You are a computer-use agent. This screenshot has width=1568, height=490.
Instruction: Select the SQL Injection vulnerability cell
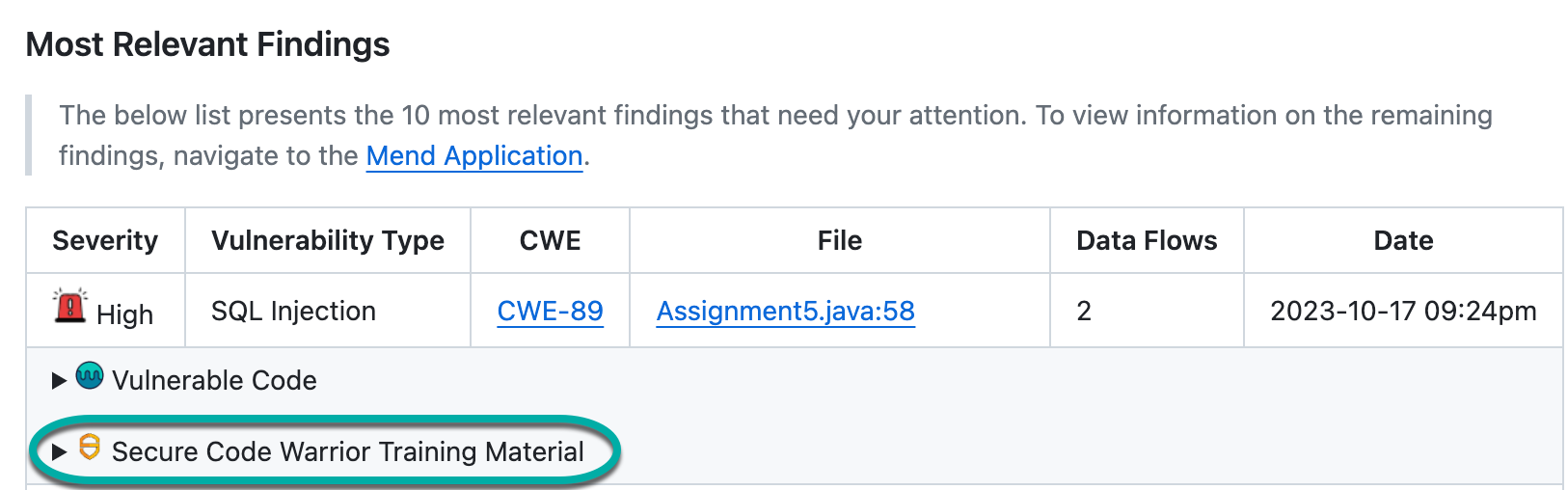[293, 312]
